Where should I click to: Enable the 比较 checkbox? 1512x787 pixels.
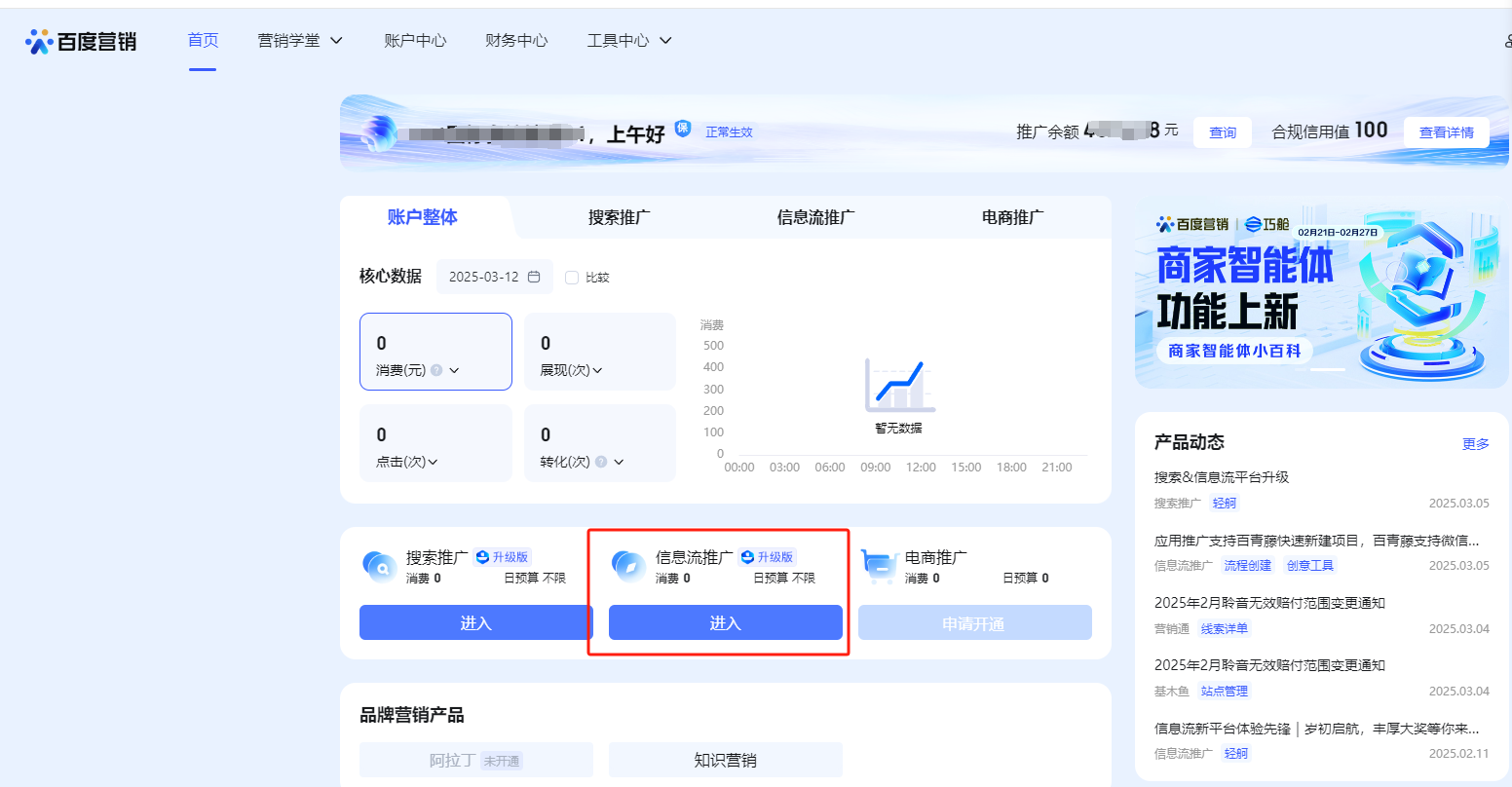coord(572,278)
